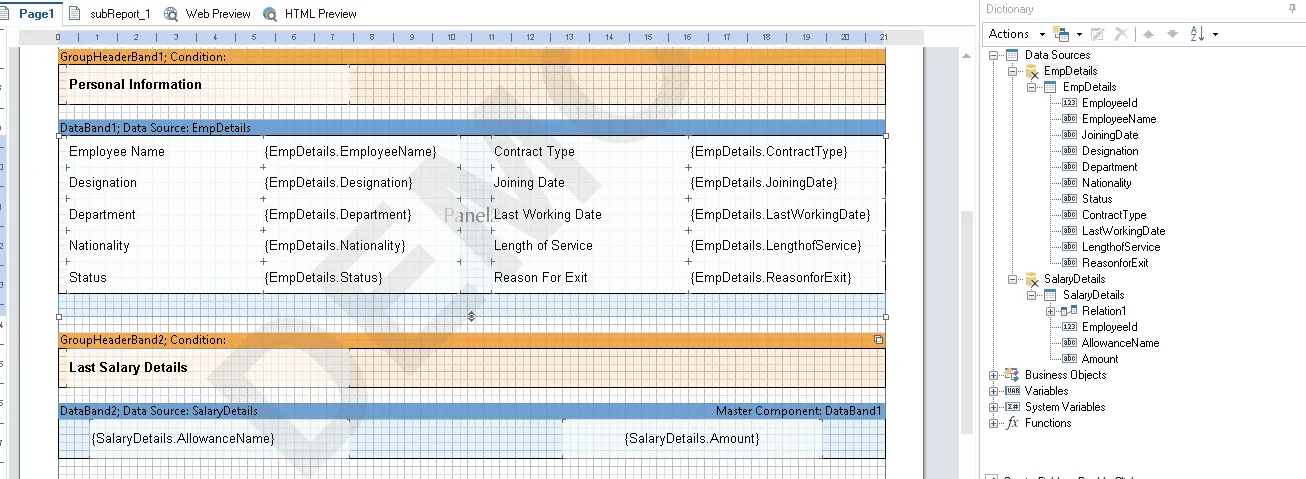
Task: Collapse the EmpDetails database node
Action: [1012, 71]
